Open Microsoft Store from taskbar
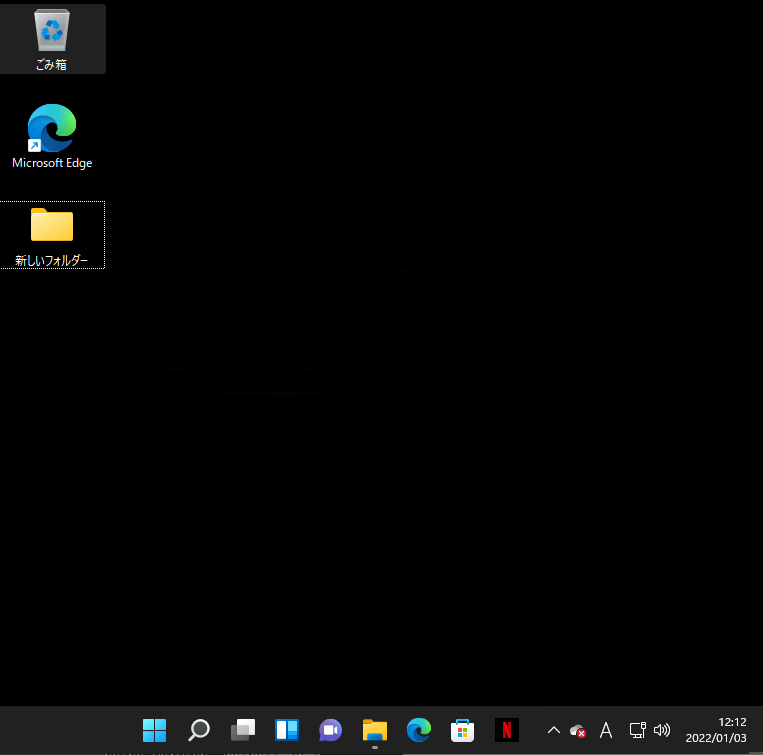This screenshot has height=755, width=763. (x=462, y=730)
